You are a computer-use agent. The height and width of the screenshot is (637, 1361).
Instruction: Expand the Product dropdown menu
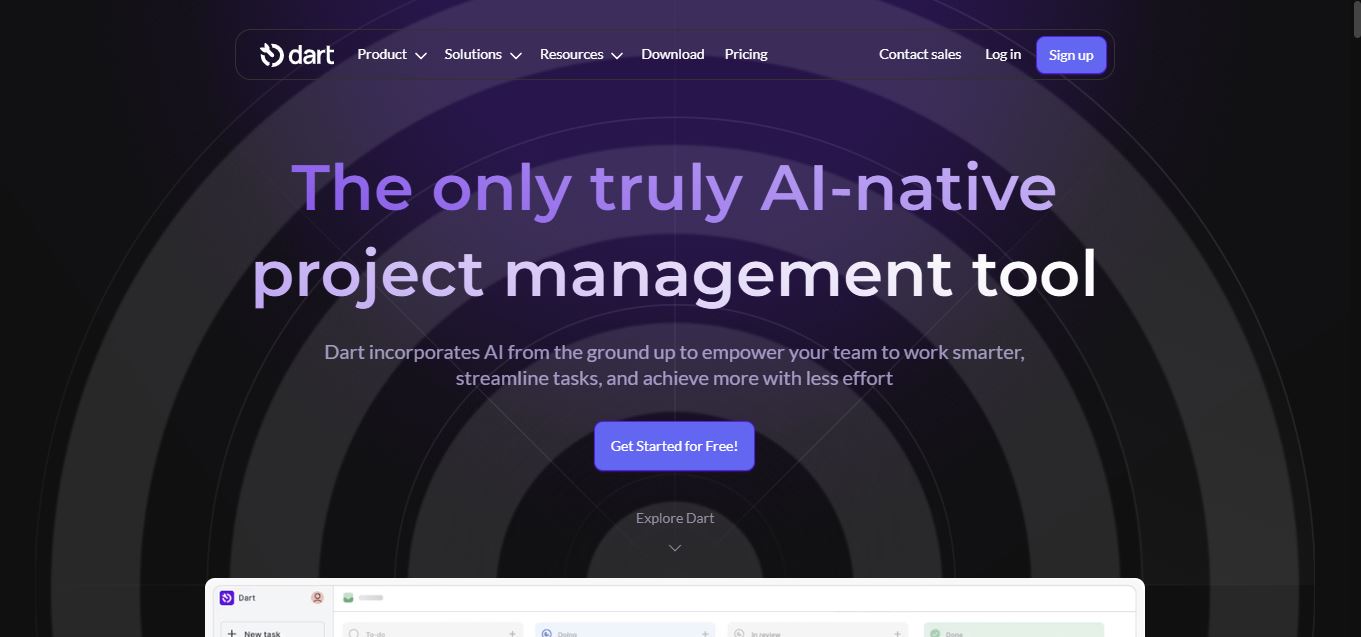(392, 54)
